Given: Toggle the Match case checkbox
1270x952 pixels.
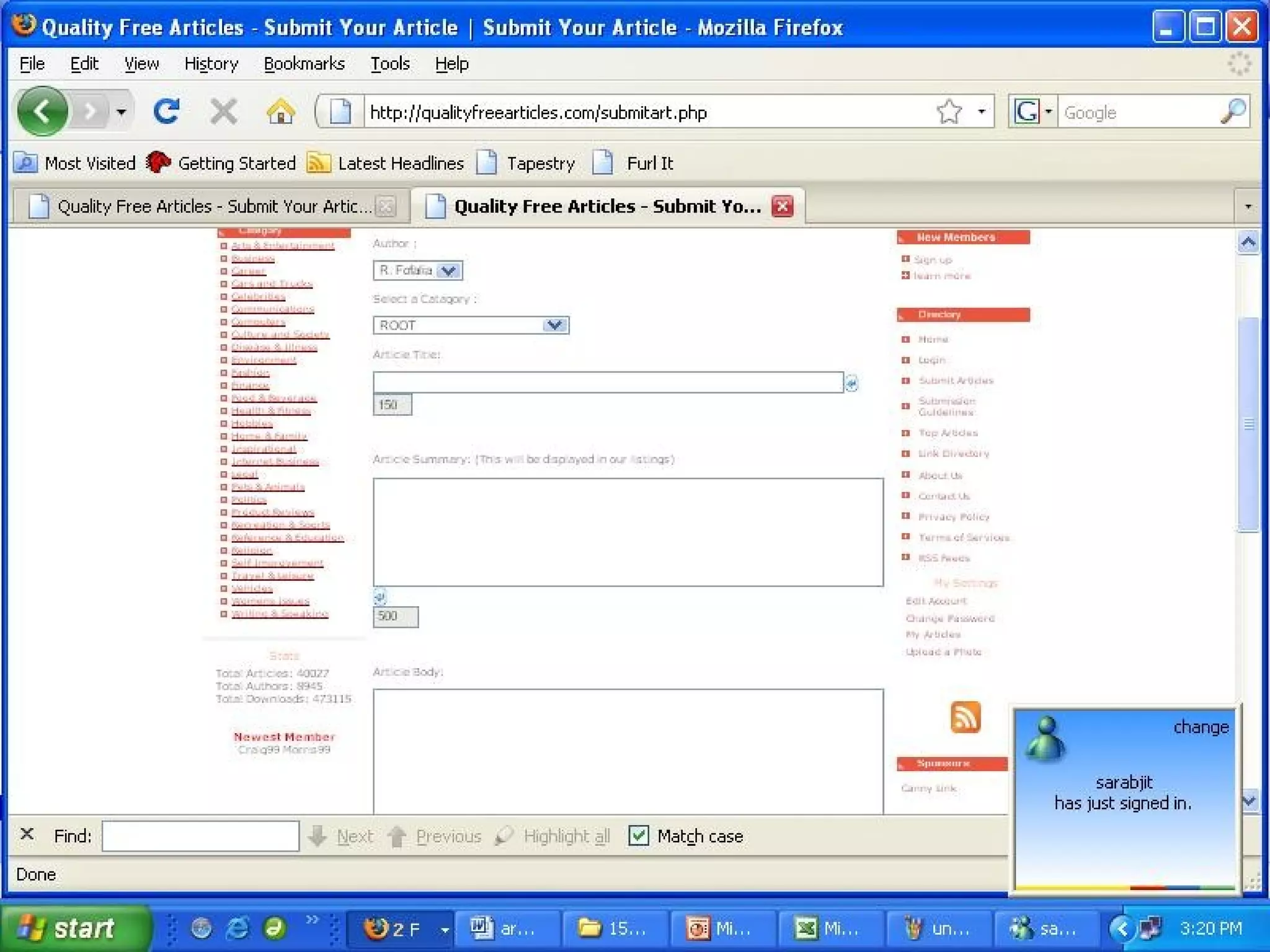Looking at the screenshot, I should (639, 835).
